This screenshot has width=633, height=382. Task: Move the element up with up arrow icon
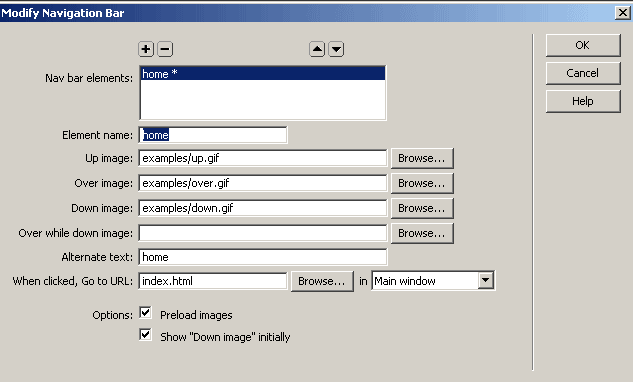pyautogui.click(x=317, y=49)
